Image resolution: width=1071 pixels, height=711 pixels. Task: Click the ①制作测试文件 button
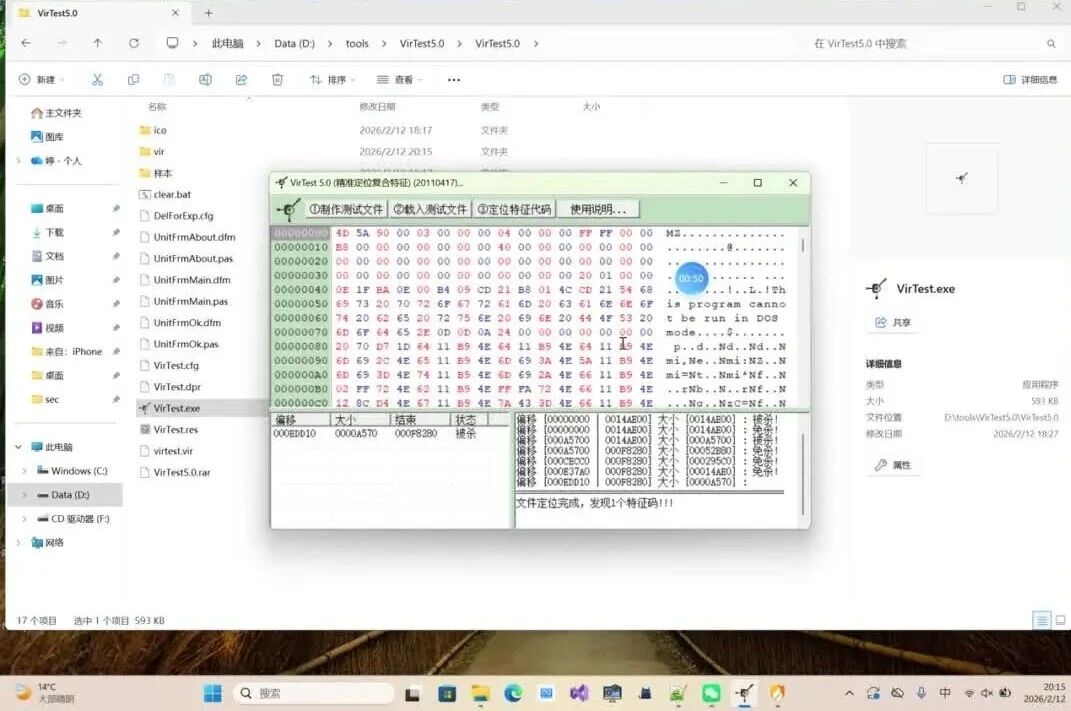[346, 209]
